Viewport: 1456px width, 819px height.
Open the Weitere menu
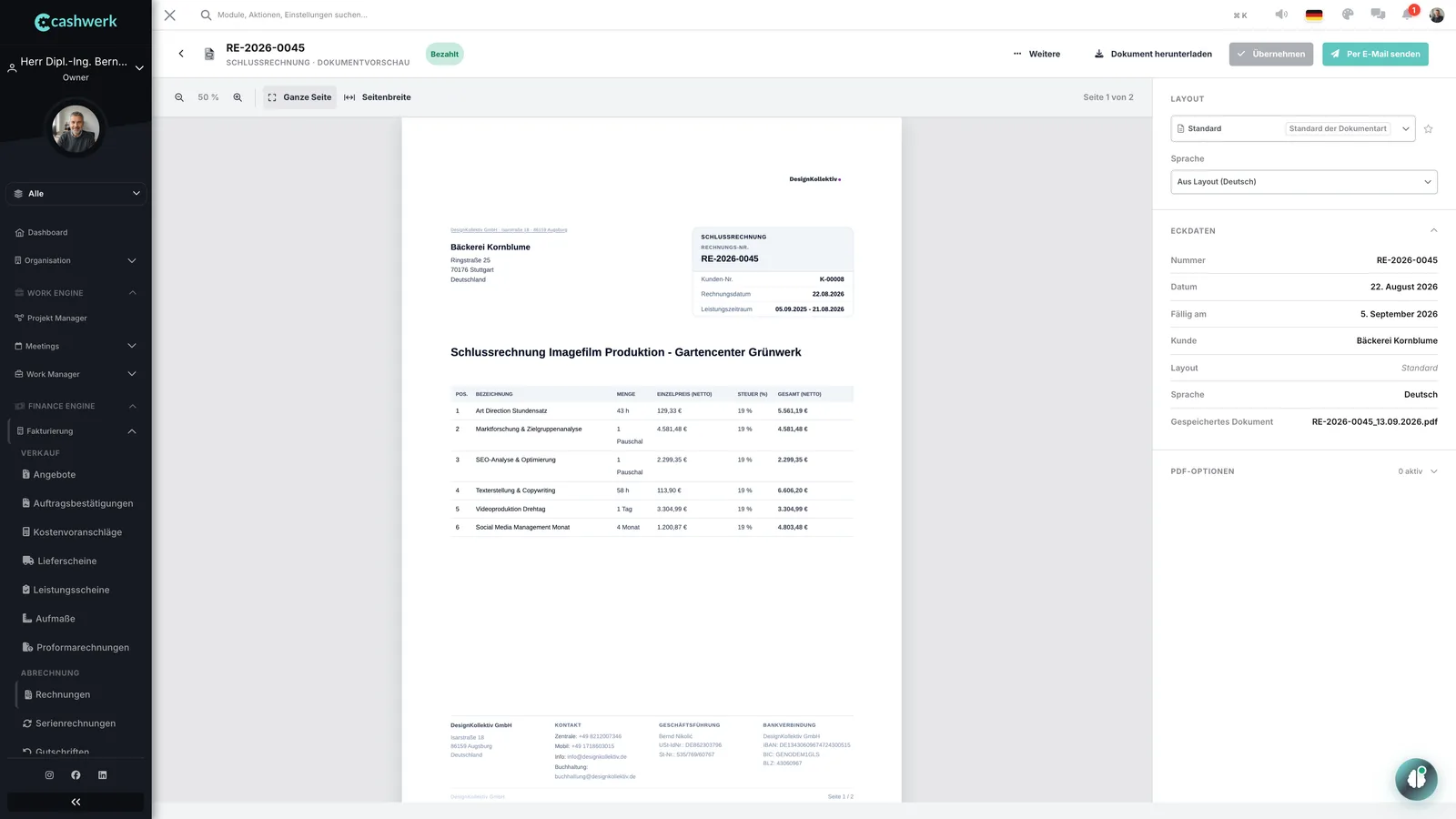pyautogui.click(x=1036, y=54)
